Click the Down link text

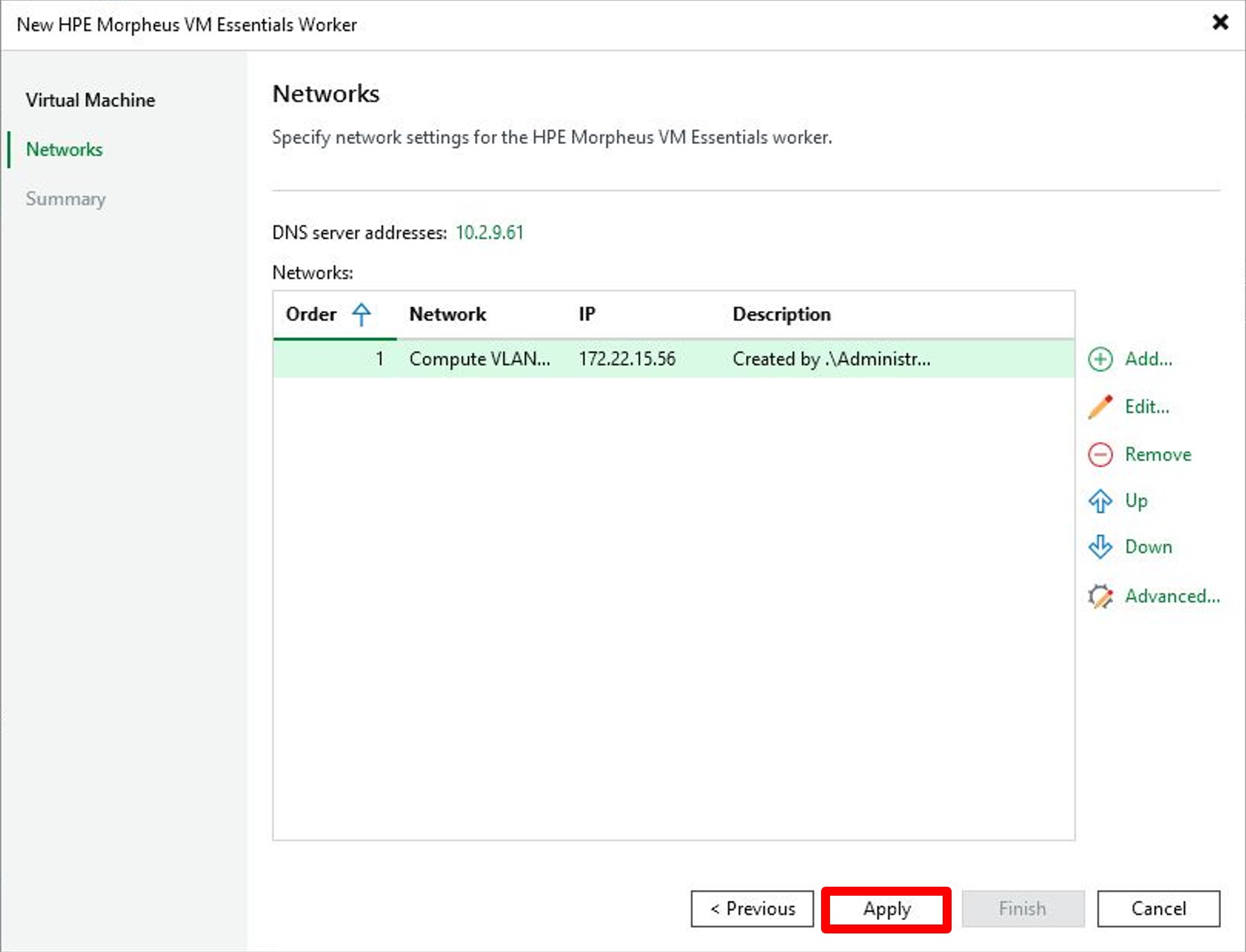(1149, 547)
